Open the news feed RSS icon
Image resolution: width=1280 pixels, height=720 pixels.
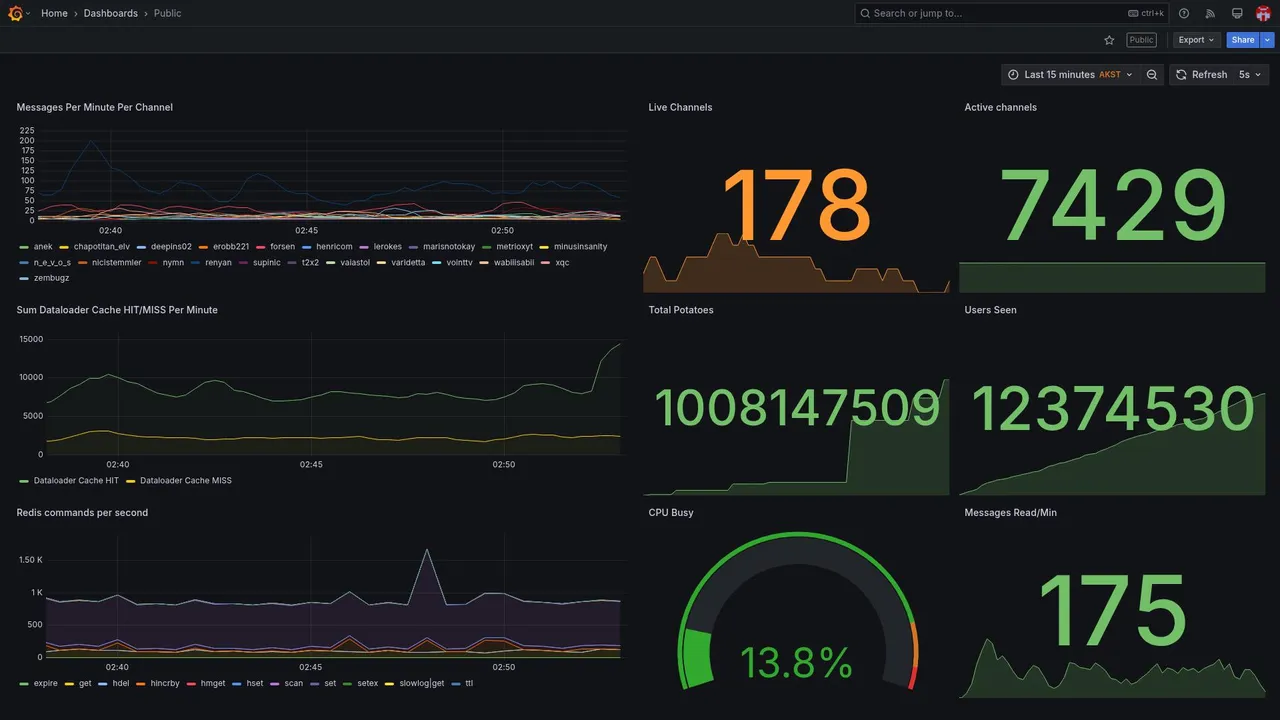click(x=1210, y=13)
